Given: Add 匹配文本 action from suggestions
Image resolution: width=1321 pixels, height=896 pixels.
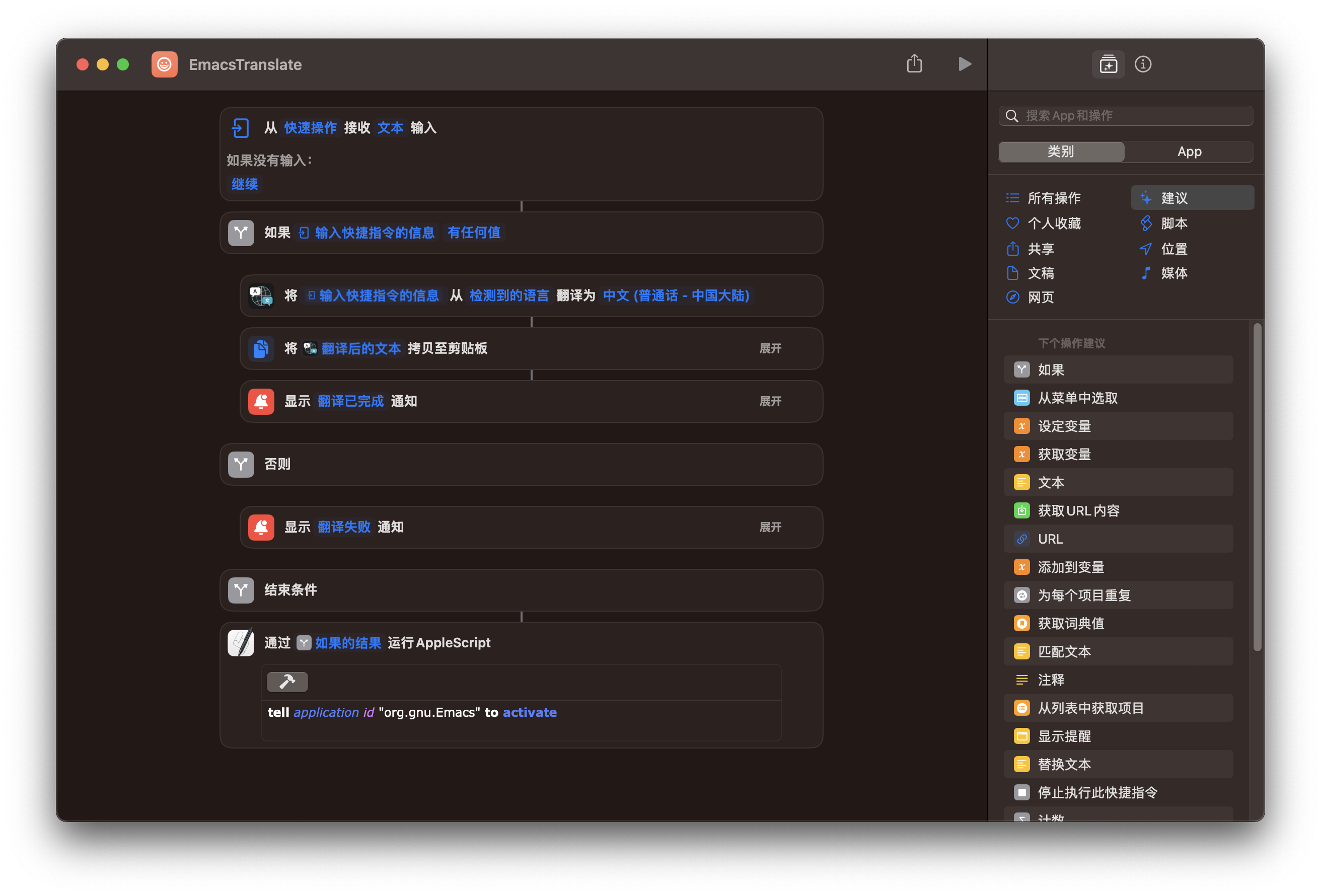Looking at the screenshot, I should click(1118, 651).
